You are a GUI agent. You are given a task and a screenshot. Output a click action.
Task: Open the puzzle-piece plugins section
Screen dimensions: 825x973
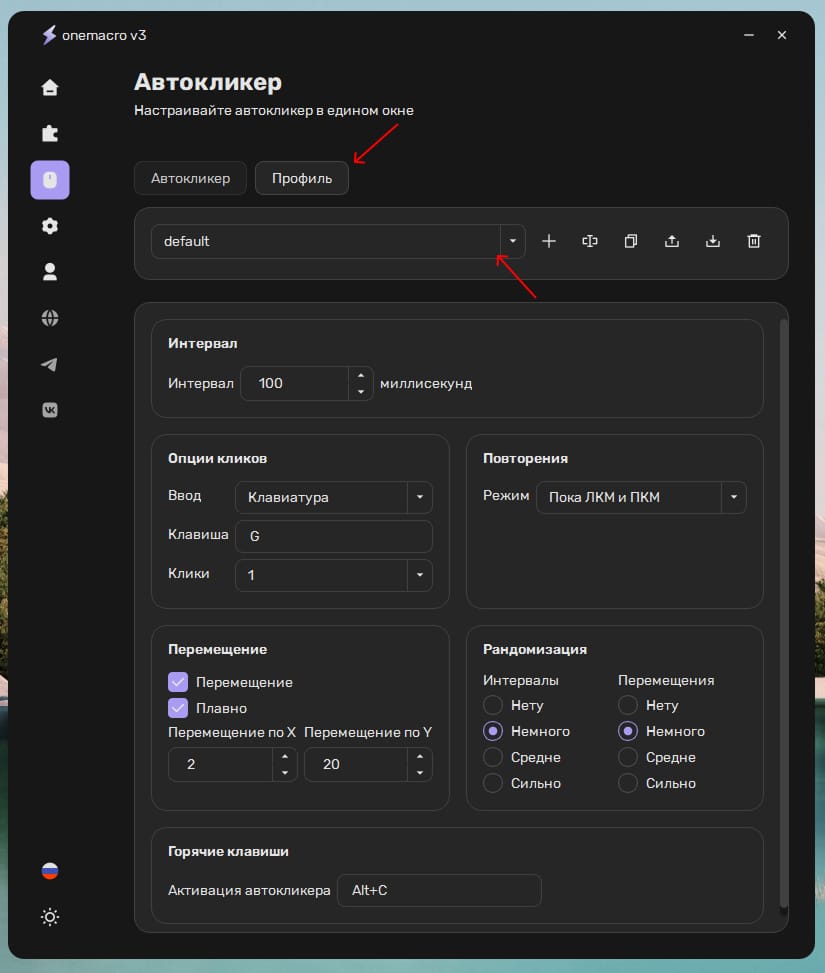click(50, 133)
